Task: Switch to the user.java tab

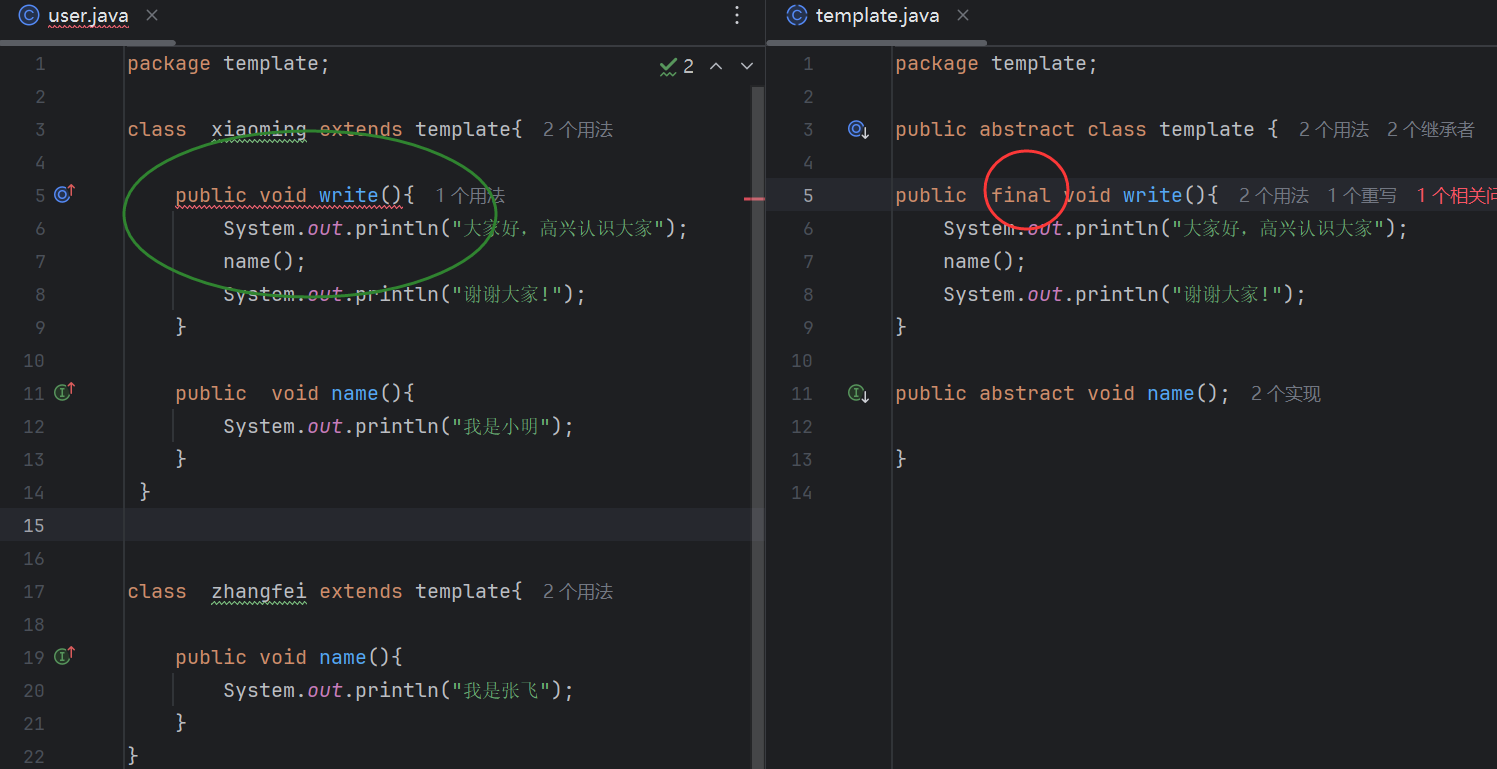Action: coord(87,16)
